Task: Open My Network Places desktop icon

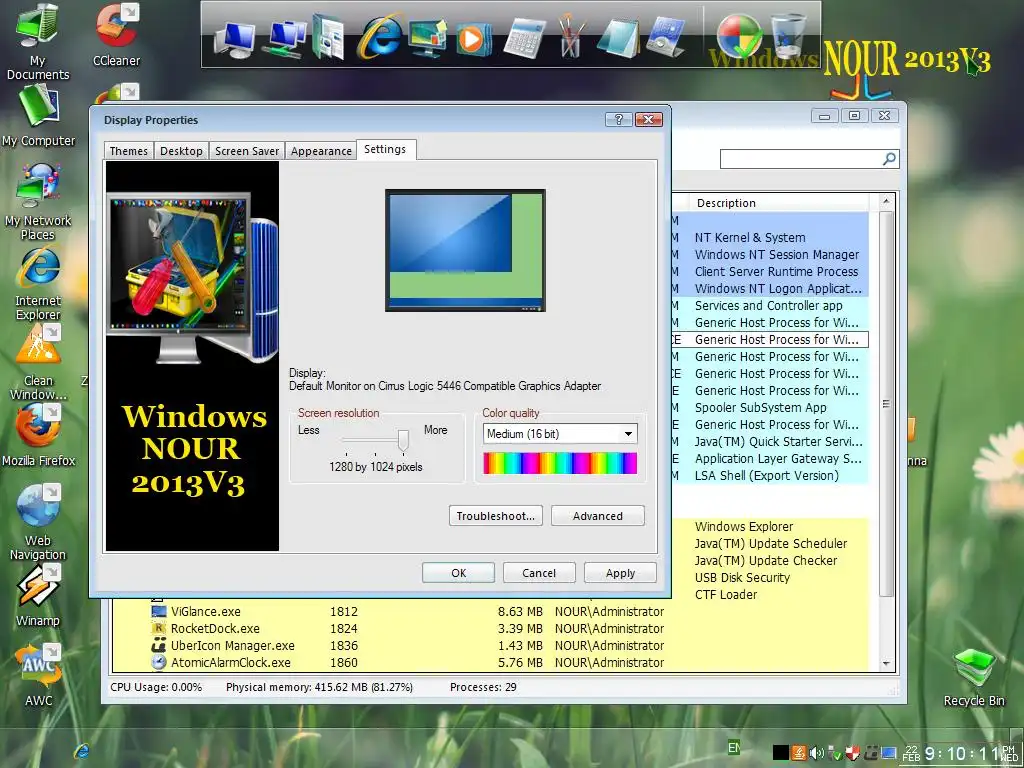Action: coord(38,201)
